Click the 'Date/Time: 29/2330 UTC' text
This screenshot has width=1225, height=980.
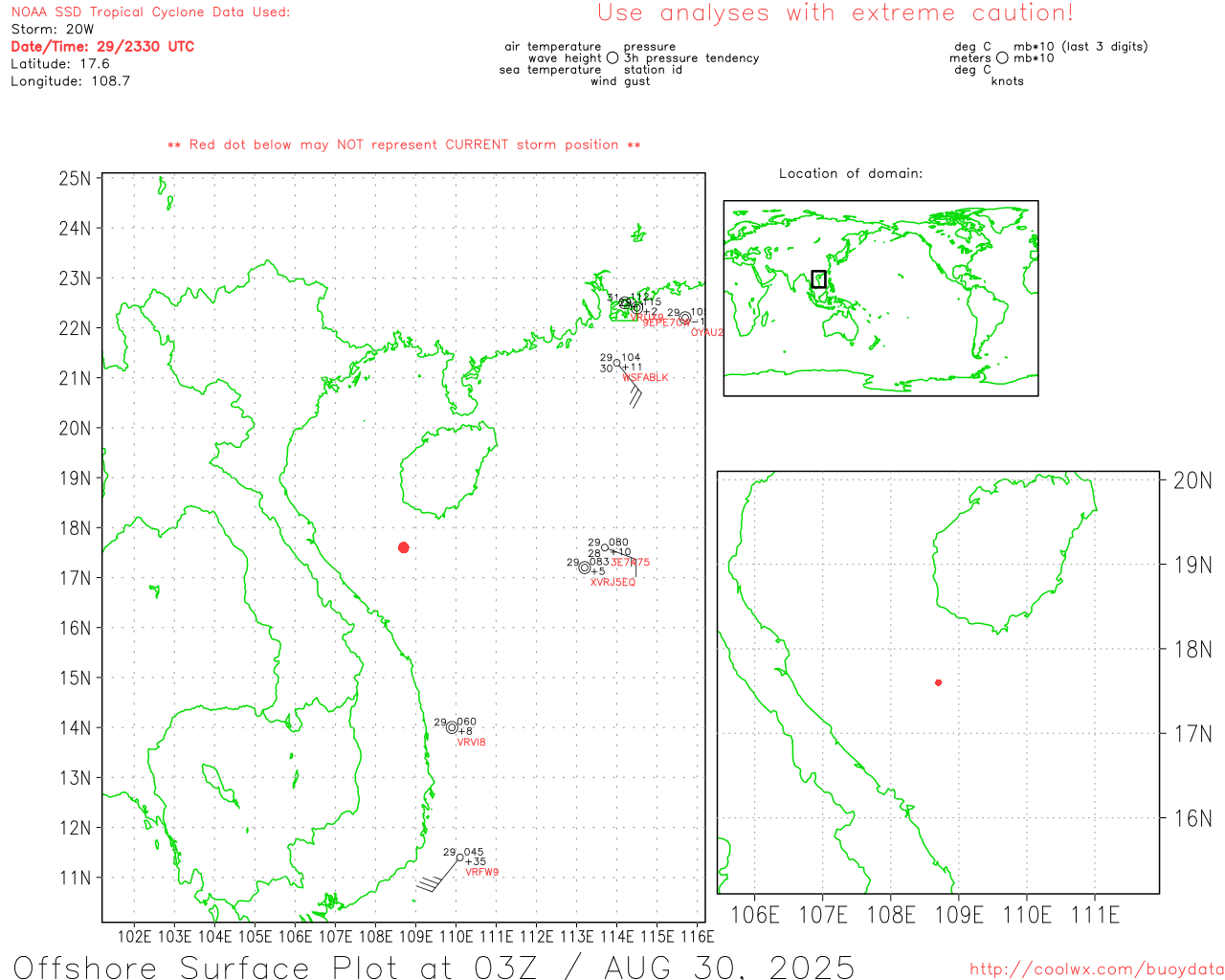pos(102,46)
